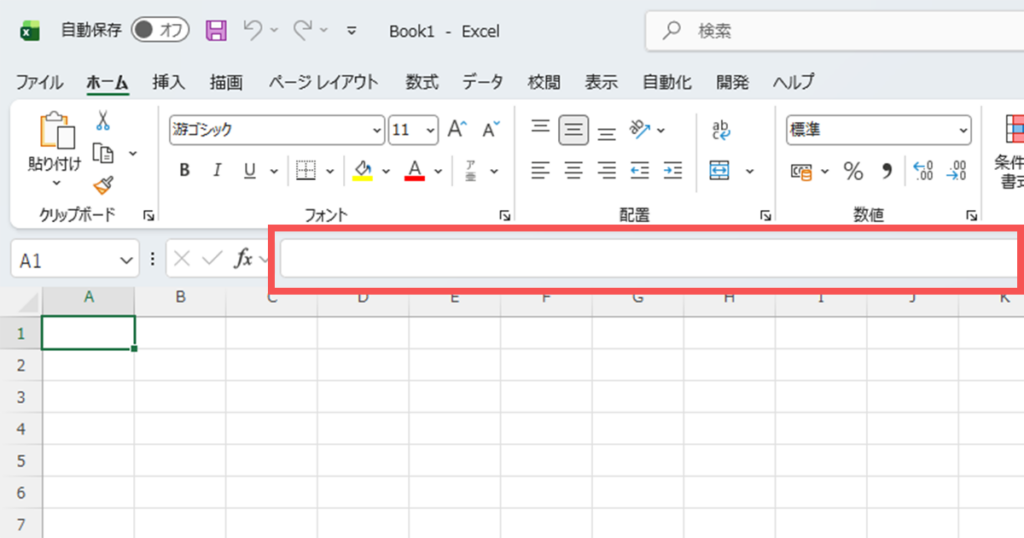Open the 数値 dialog launcher

tap(972, 215)
